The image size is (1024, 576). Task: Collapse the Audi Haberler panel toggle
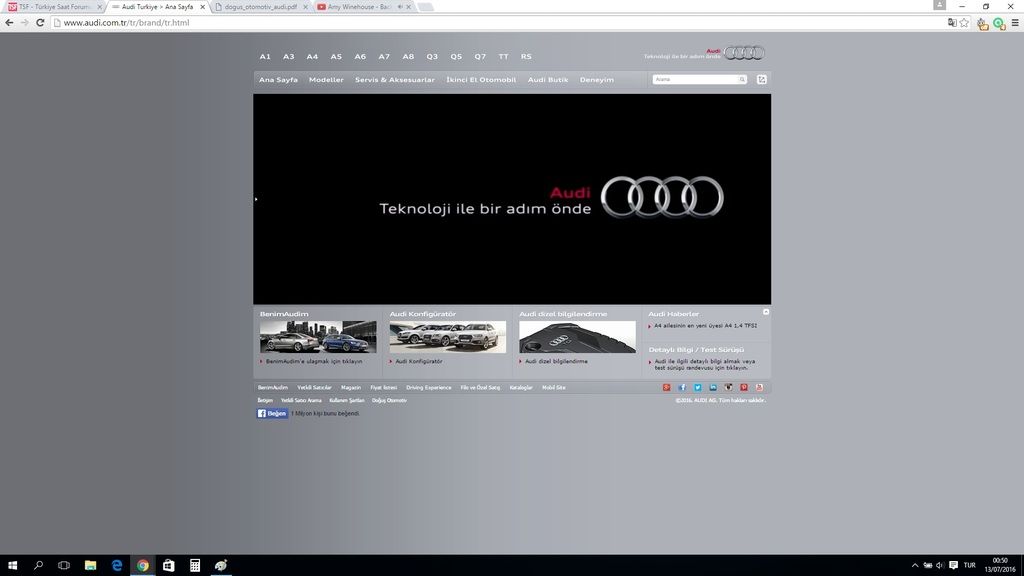point(766,312)
